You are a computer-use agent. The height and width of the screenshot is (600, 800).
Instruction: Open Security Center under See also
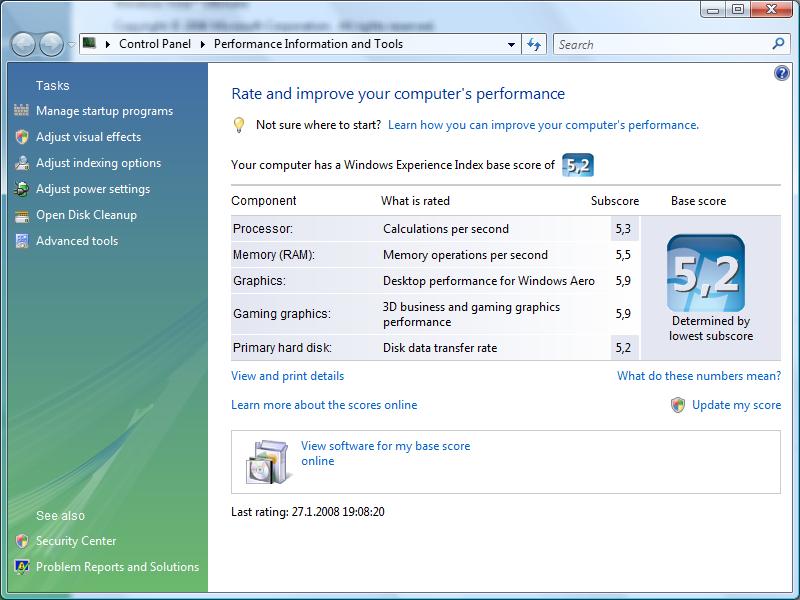point(76,541)
